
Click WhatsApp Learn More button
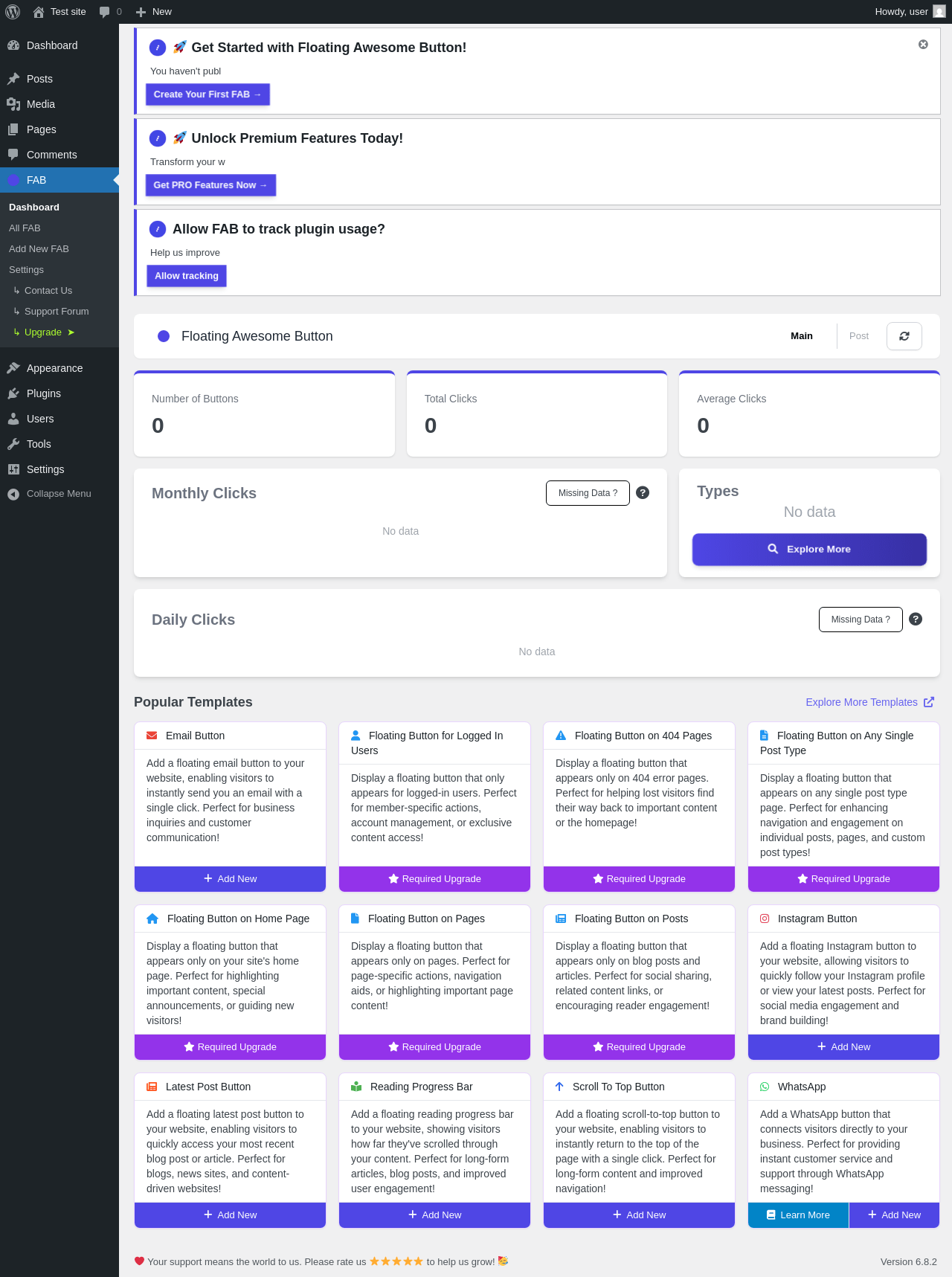(x=798, y=1215)
